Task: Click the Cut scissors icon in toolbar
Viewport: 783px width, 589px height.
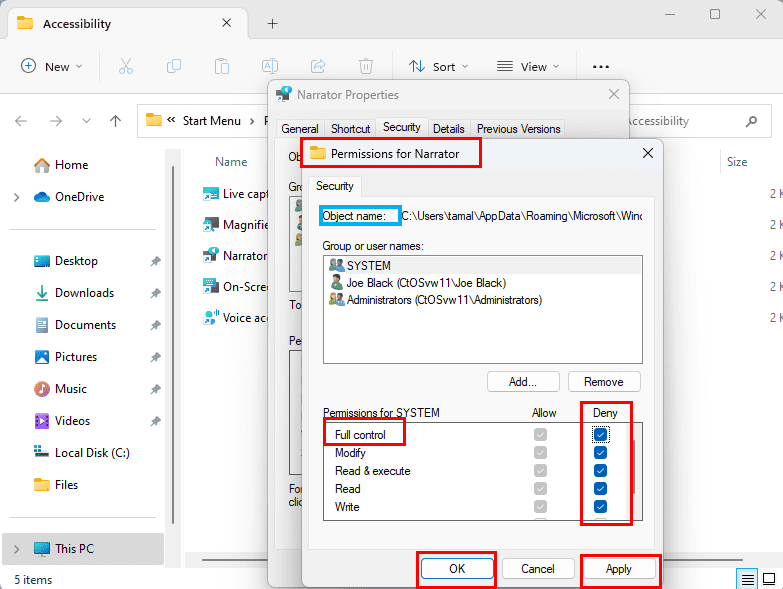Action: [x=126, y=66]
